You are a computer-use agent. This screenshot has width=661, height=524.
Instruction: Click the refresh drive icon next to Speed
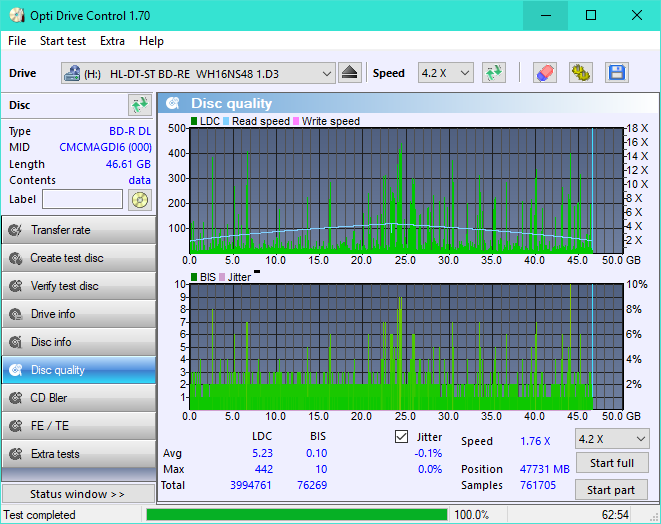(x=494, y=73)
